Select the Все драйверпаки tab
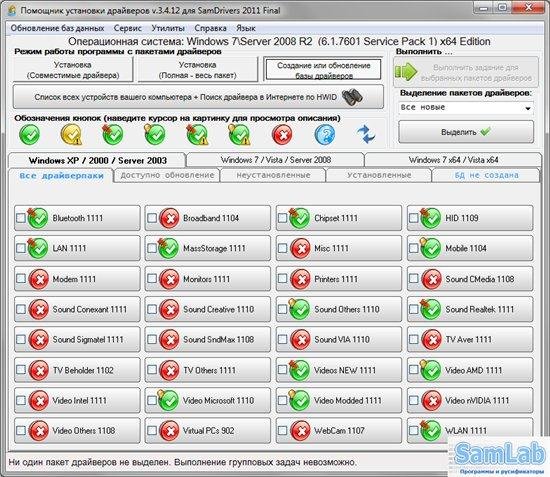The image size is (550, 477). pos(61,175)
